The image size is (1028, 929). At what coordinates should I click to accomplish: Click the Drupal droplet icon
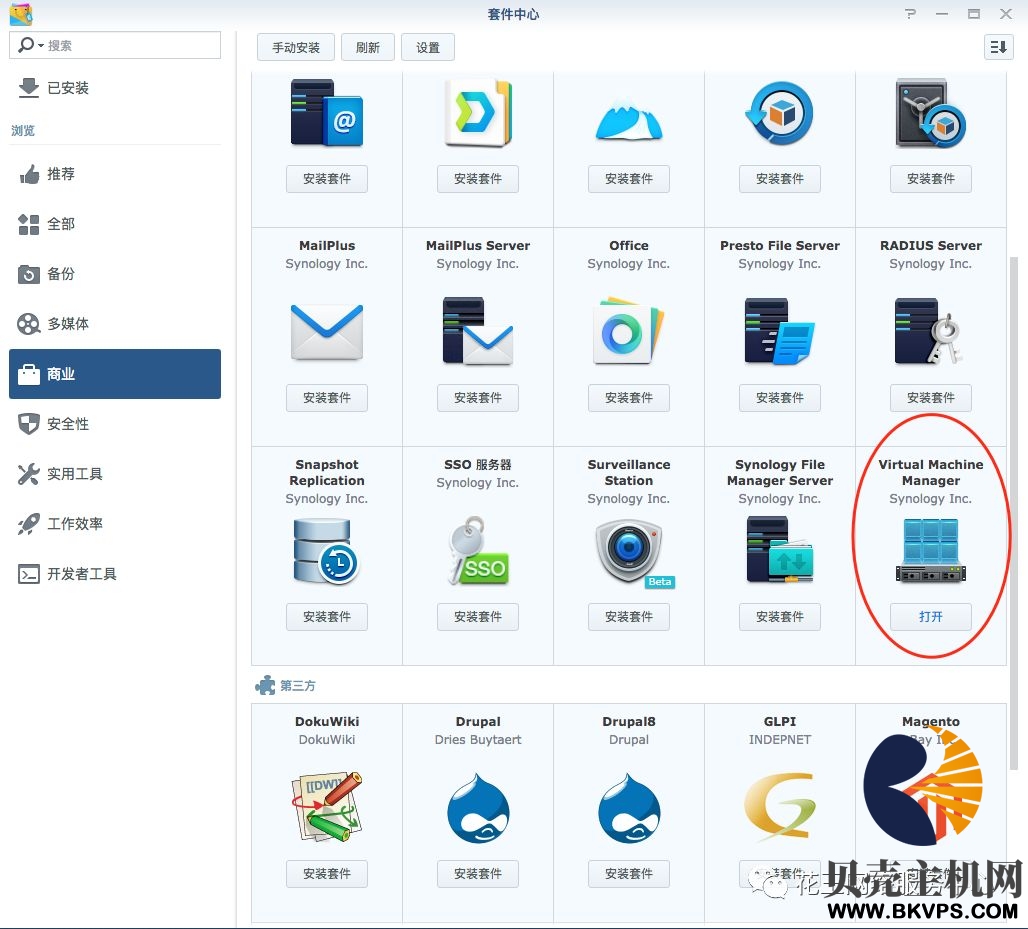[x=478, y=808]
